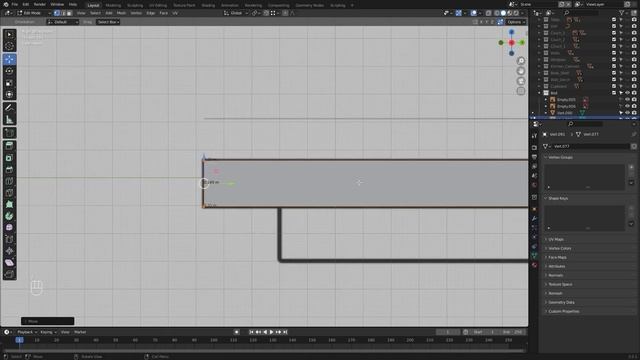Open the Render menu
Screen dimensions: 640x360
(x=40, y=4)
